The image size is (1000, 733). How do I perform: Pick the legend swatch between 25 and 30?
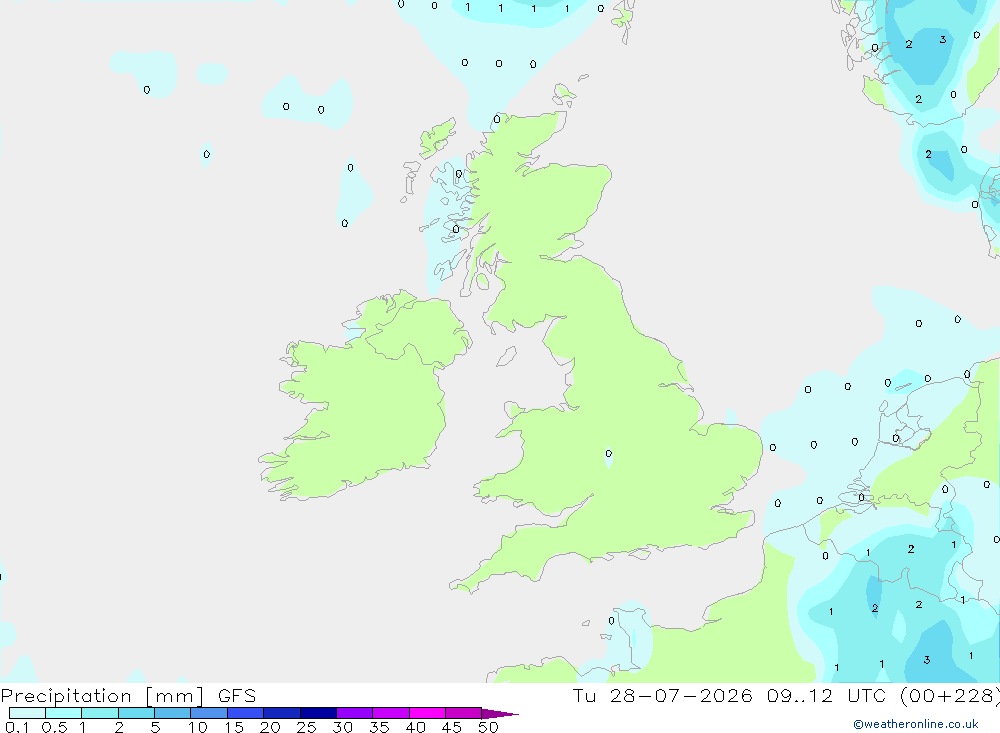[x=318, y=713]
